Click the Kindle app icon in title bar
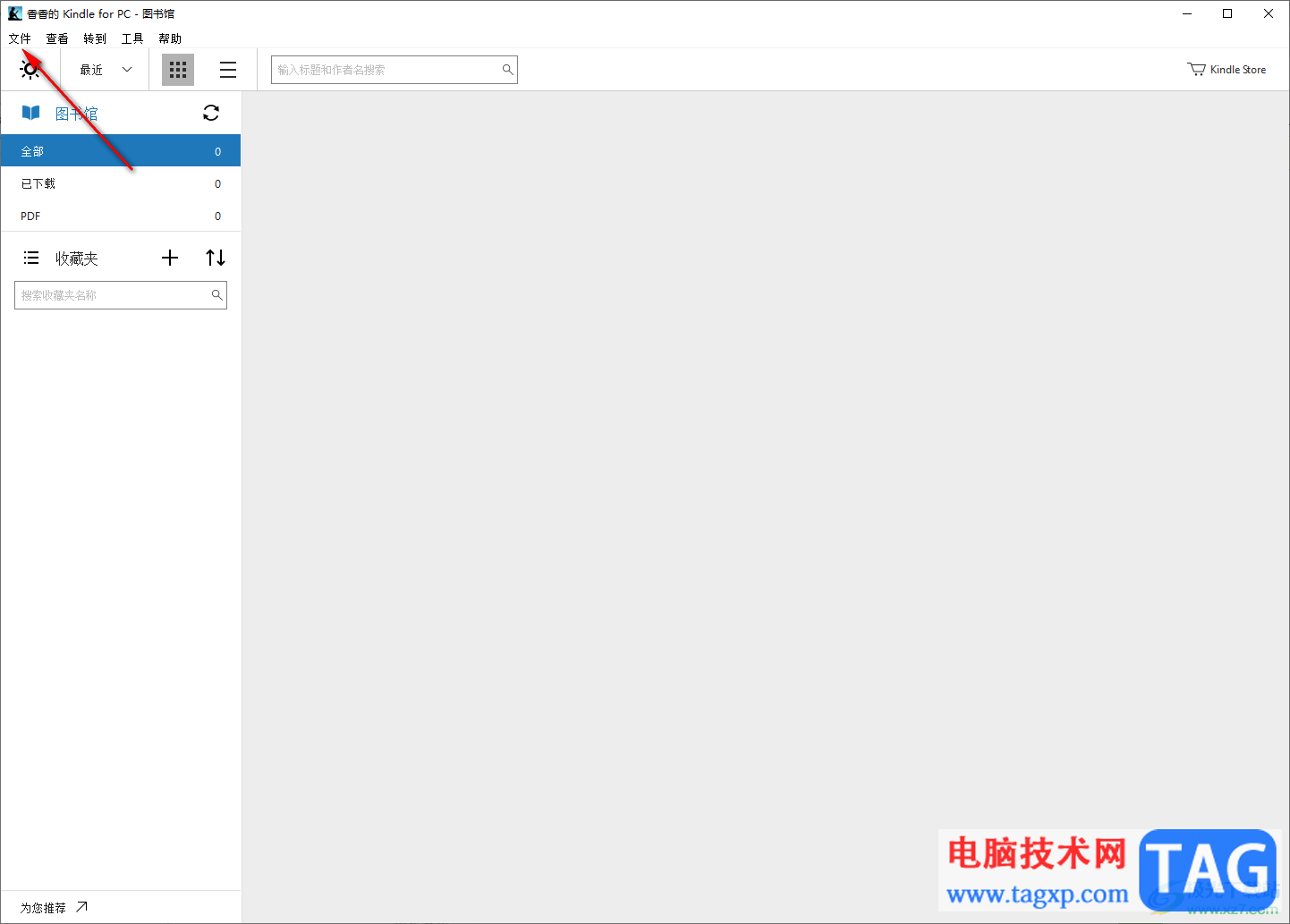Screen dimensions: 1290x924 point(15,13)
